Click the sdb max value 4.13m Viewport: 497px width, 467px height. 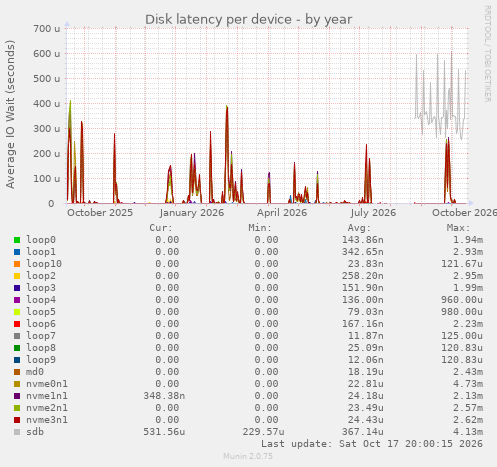468,432
